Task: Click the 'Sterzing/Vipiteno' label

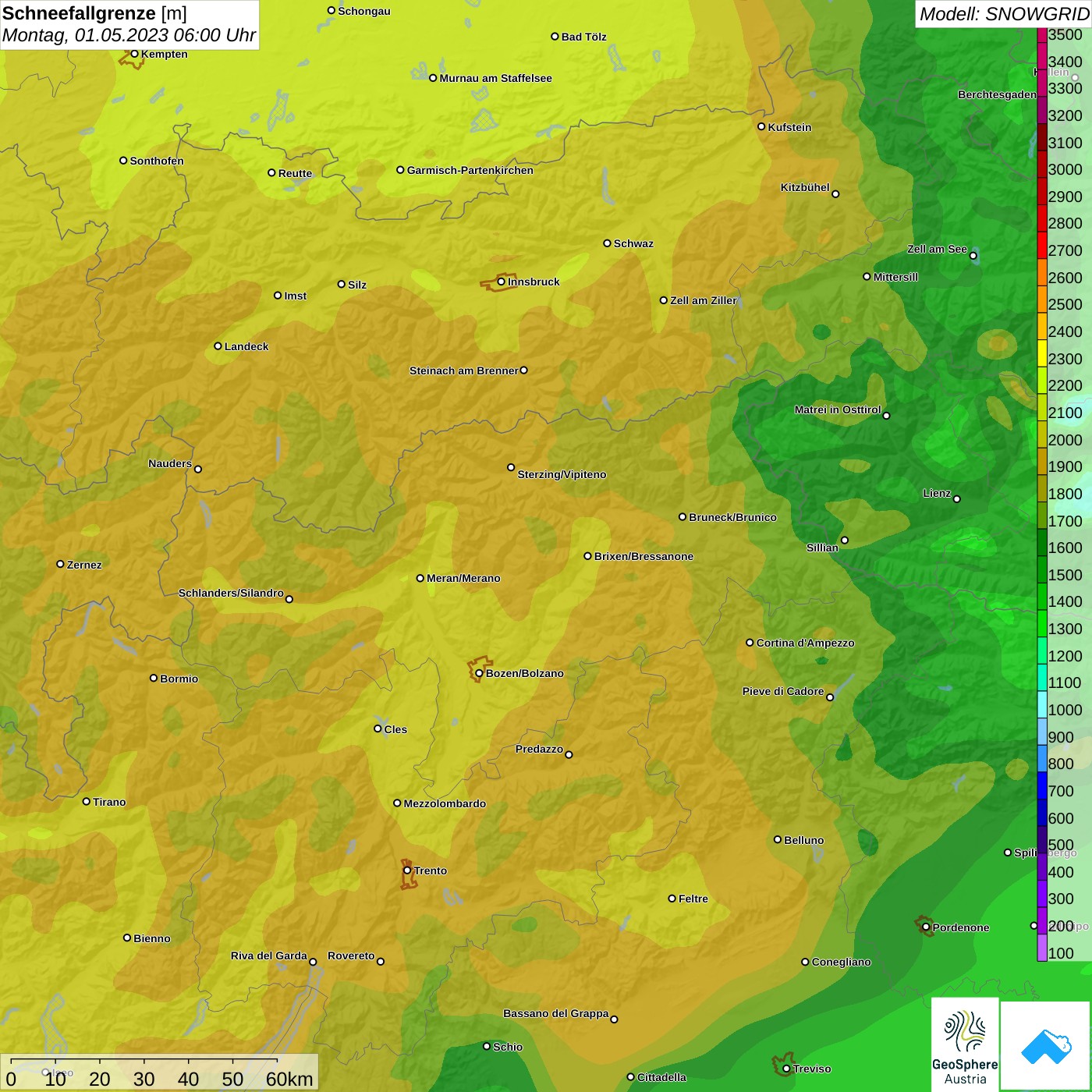Action: click(562, 474)
